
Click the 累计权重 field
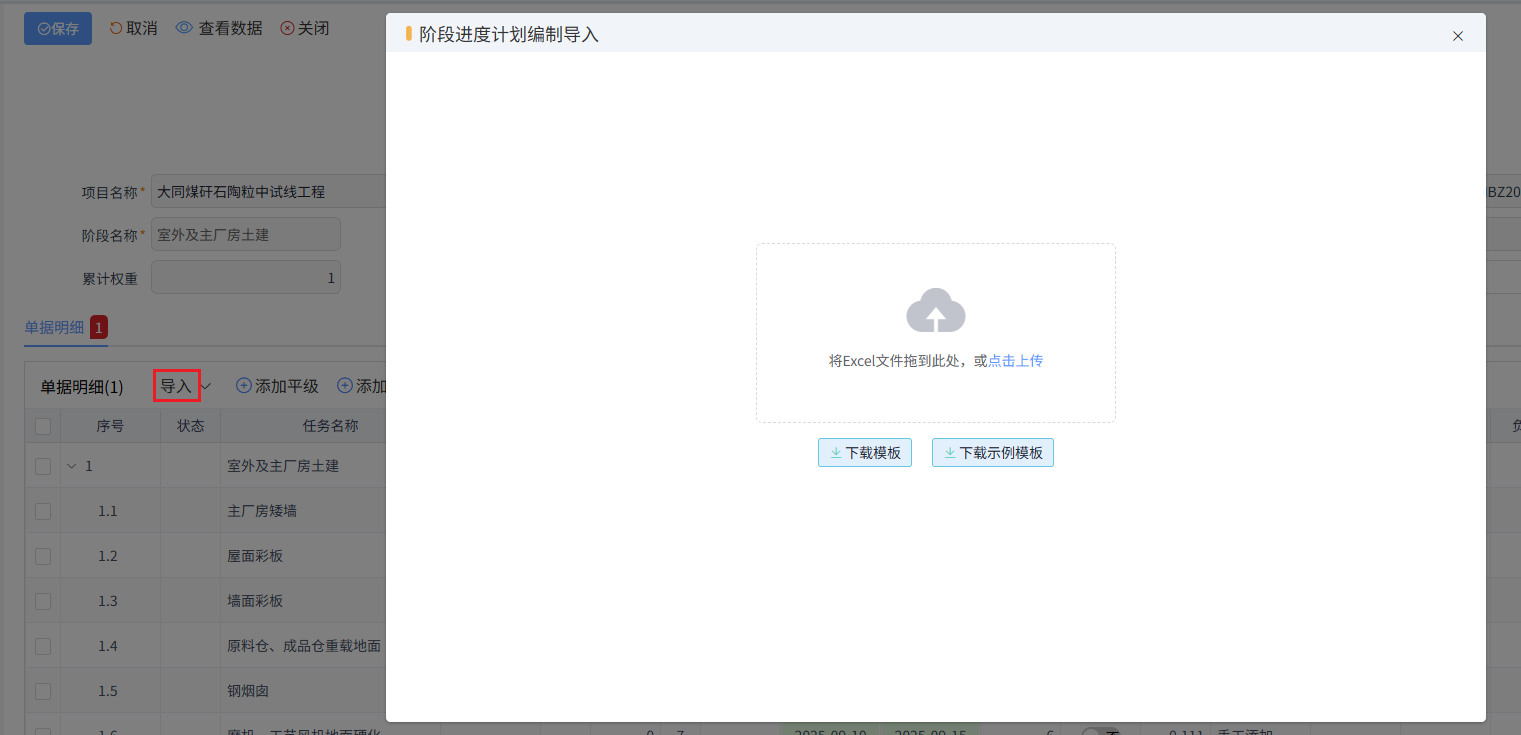point(246,278)
